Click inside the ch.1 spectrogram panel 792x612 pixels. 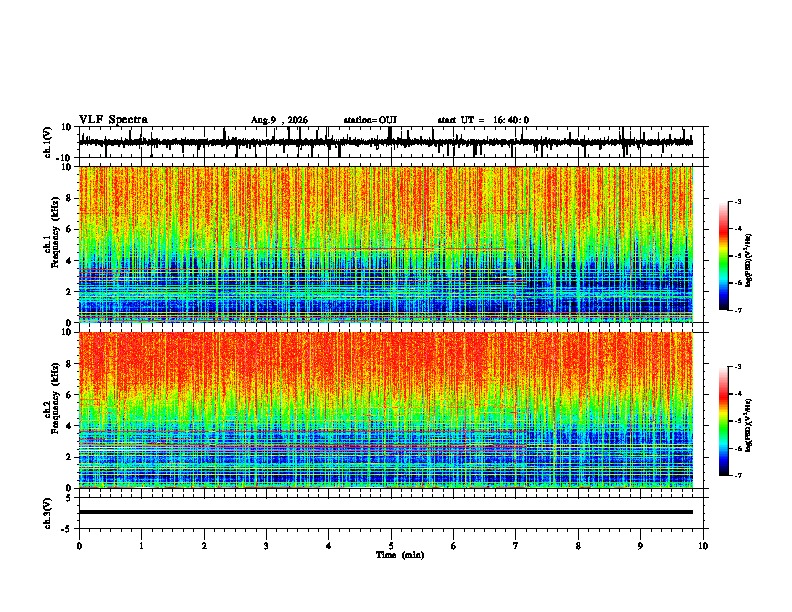(x=385, y=244)
